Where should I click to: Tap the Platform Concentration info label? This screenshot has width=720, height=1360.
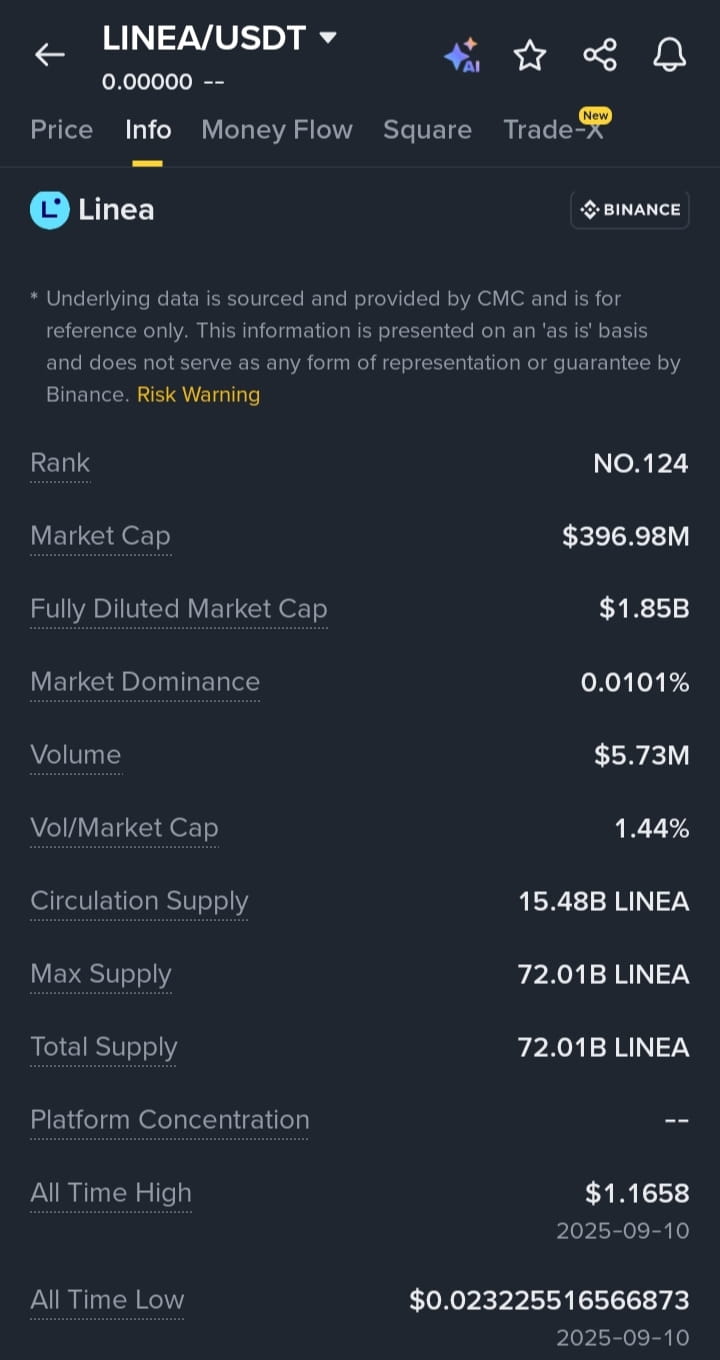[x=170, y=1120]
